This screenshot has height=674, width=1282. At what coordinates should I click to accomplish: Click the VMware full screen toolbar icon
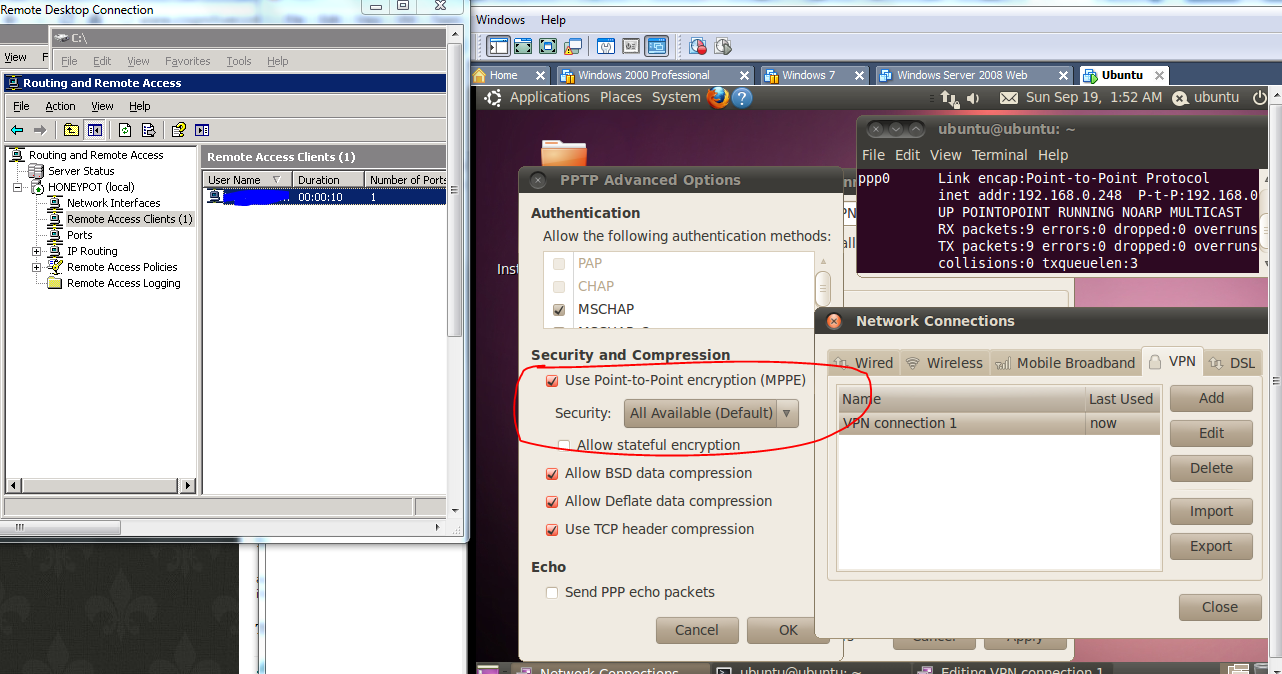523,46
